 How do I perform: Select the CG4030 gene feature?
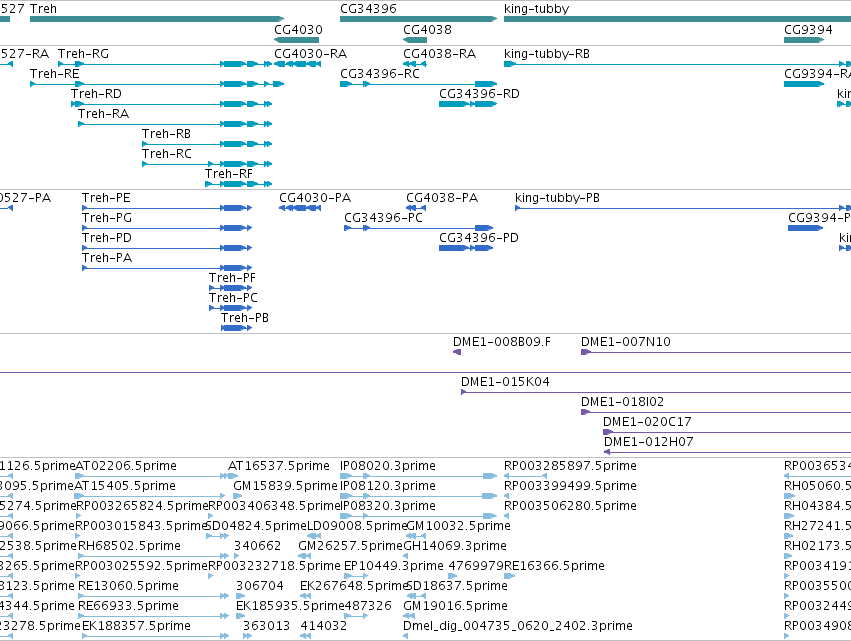(296, 40)
